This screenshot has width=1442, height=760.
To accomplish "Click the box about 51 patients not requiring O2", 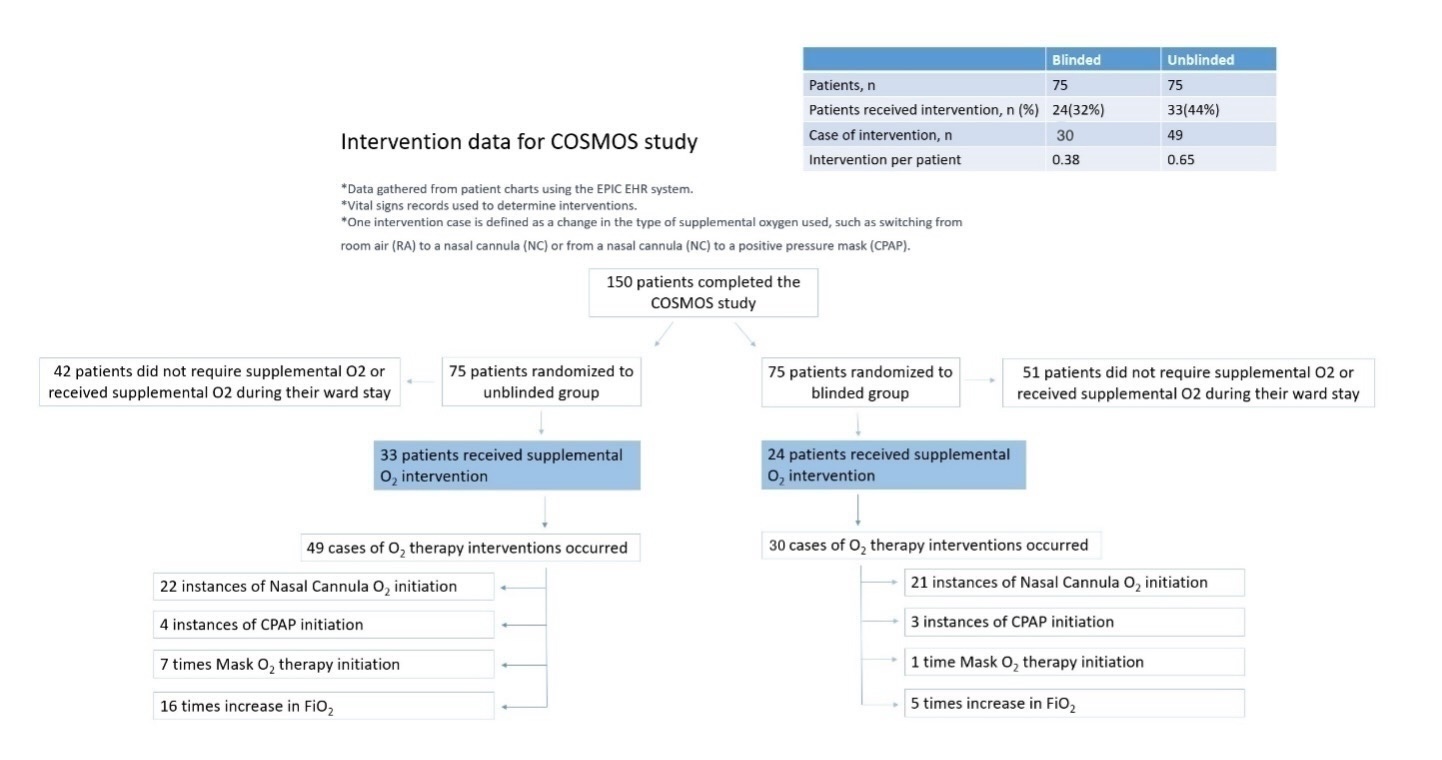I will click(x=1188, y=382).
